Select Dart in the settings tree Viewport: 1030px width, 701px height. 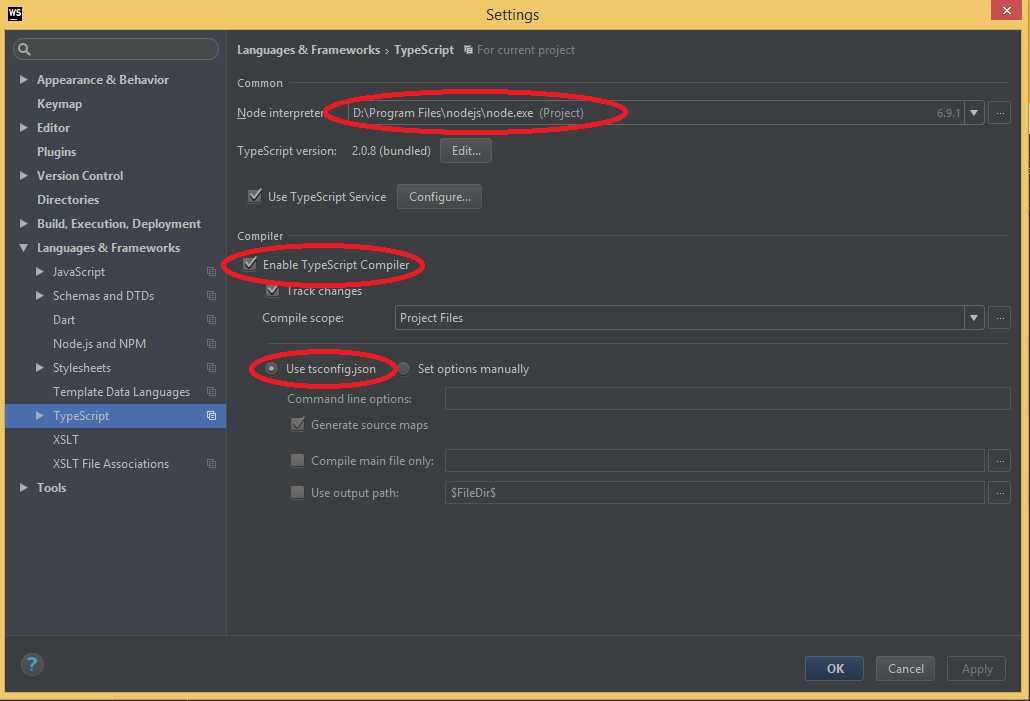[x=64, y=320]
